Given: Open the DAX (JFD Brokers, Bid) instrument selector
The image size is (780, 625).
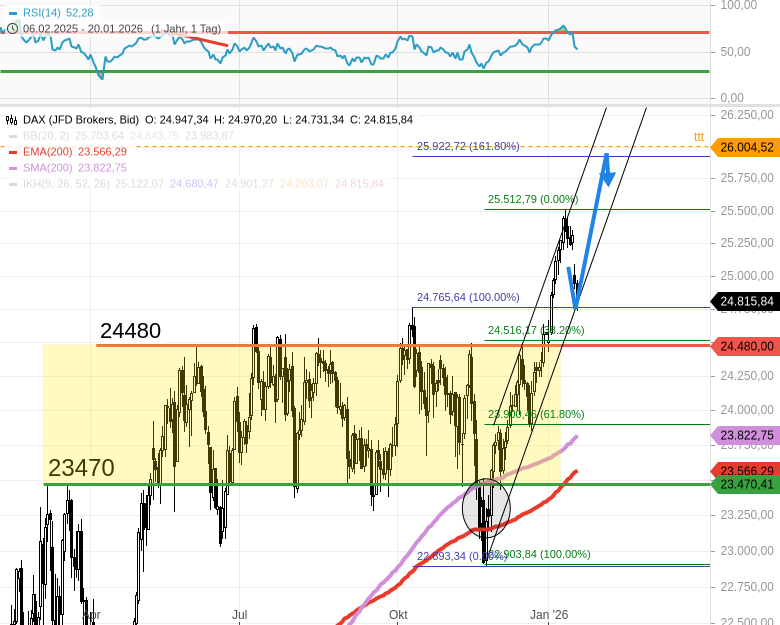Looking at the screenshot, I should (80, 119).
